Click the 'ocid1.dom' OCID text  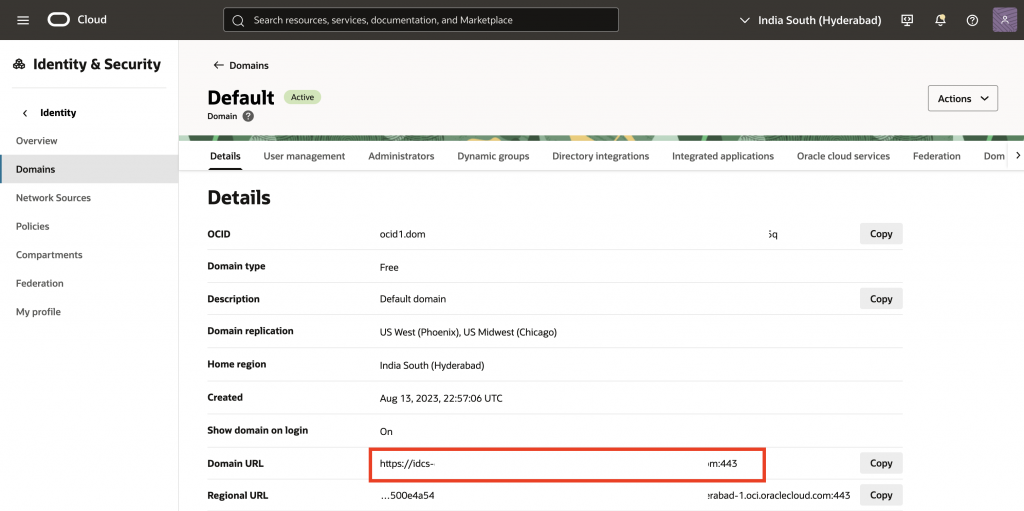click(402, 234)
